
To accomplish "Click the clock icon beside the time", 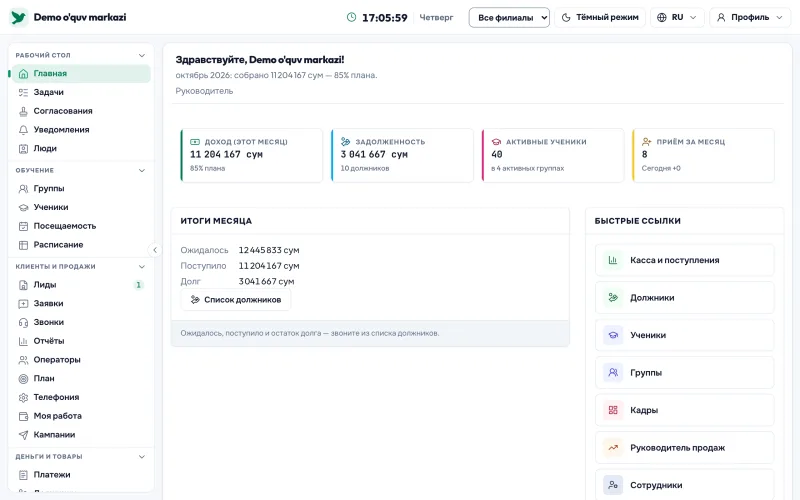I will click(x=352, y=17).
